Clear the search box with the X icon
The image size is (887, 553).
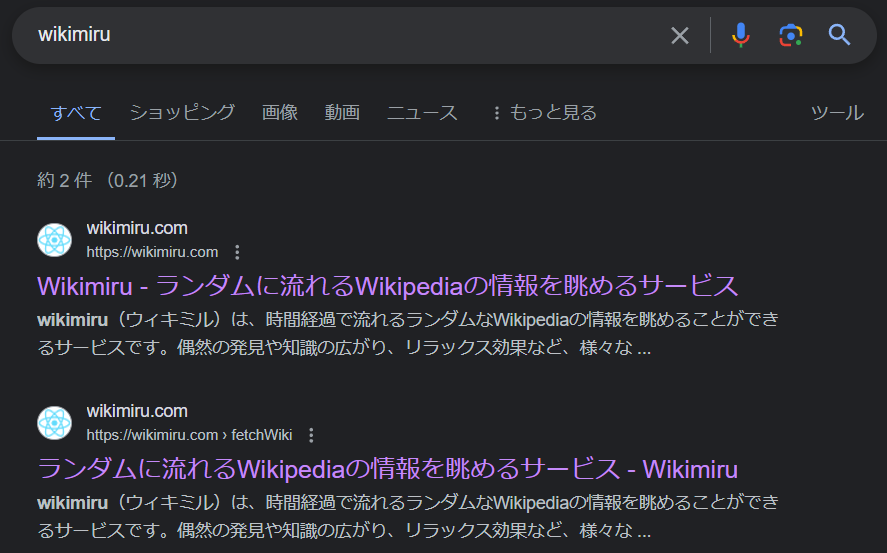[679, 35]
